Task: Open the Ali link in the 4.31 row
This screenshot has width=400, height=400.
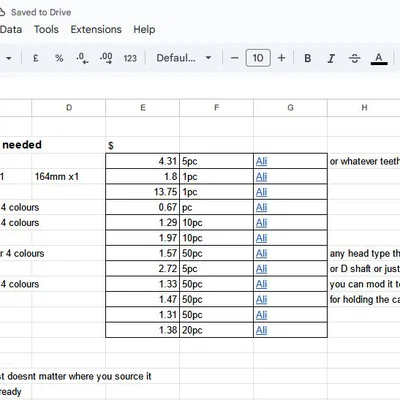Action: pos(261,161)
